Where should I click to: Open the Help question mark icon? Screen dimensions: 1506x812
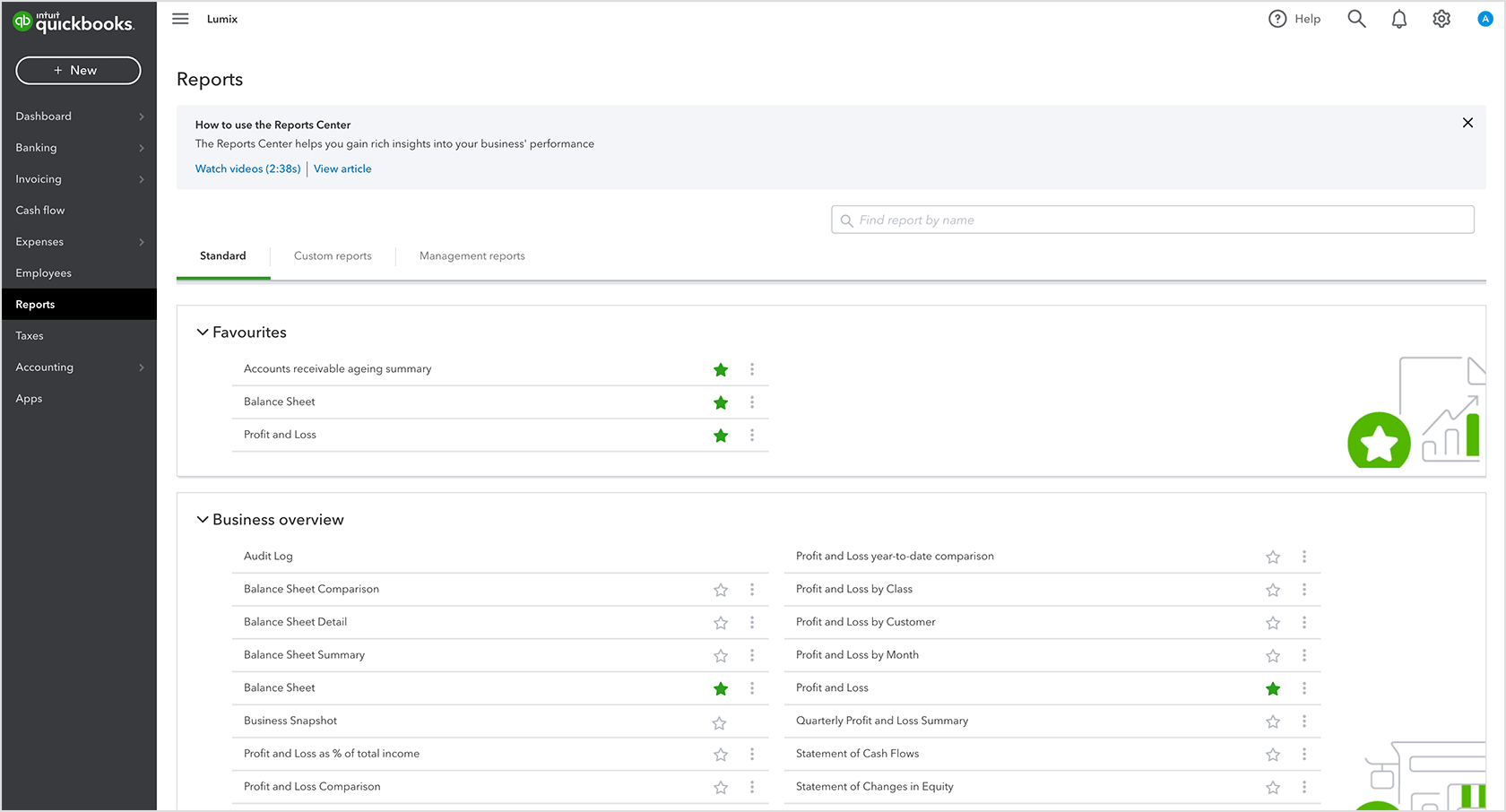1277,19
